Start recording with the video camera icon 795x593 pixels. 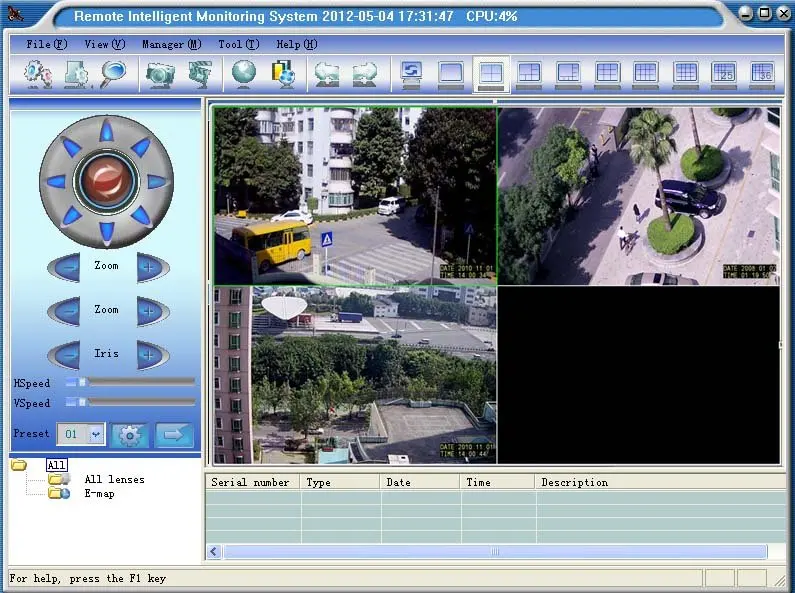point(200,74)
